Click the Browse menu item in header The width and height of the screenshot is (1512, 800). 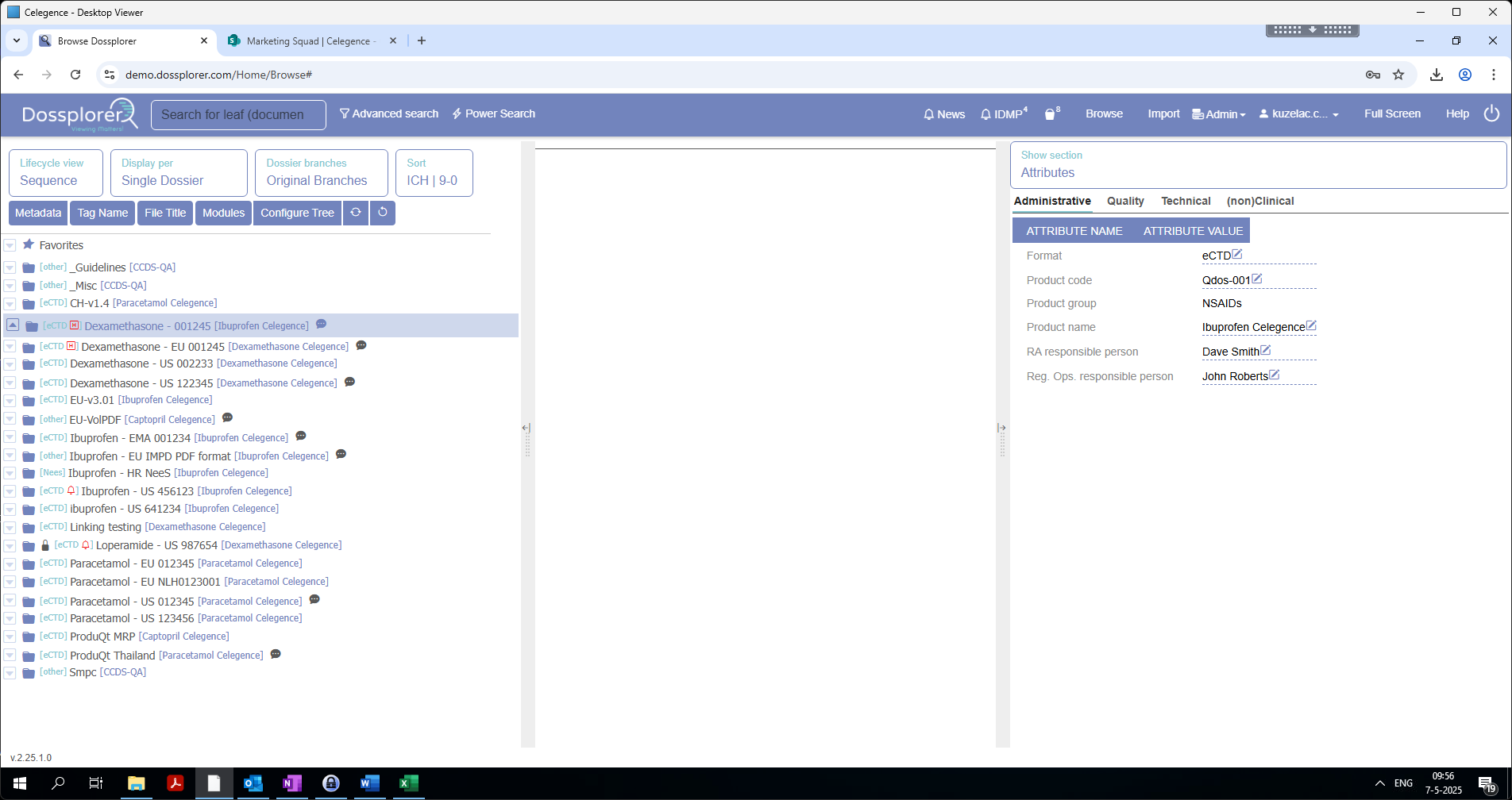point(1104,113)
